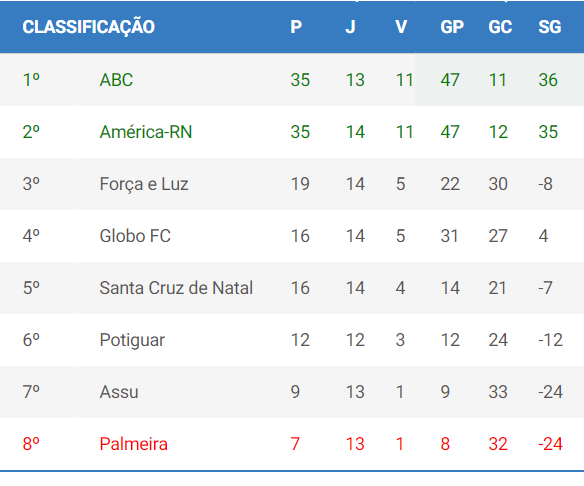Click América-RN's 14 games played

(355, 132)
